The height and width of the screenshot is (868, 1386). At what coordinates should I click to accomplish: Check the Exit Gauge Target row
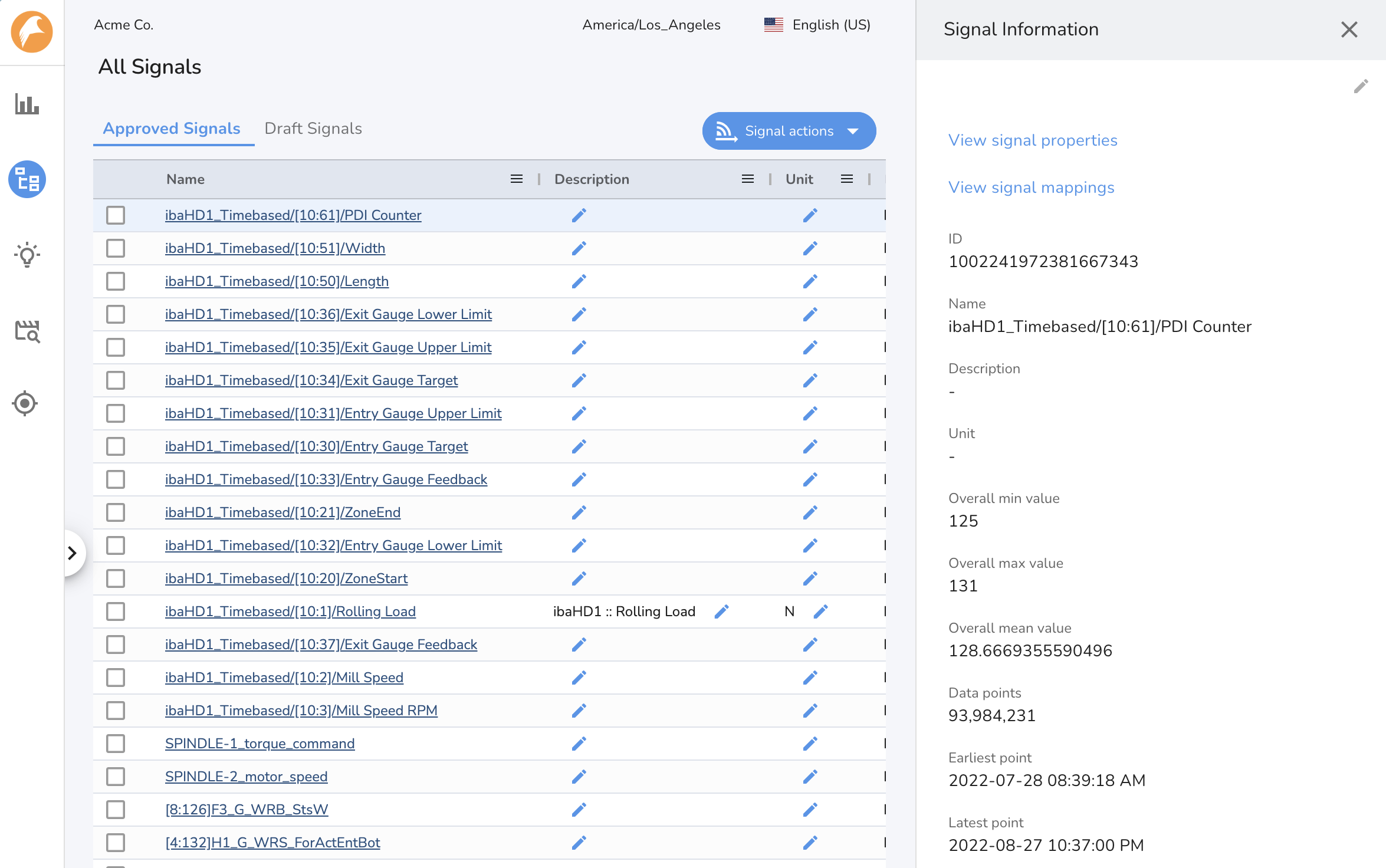(116, 380)
